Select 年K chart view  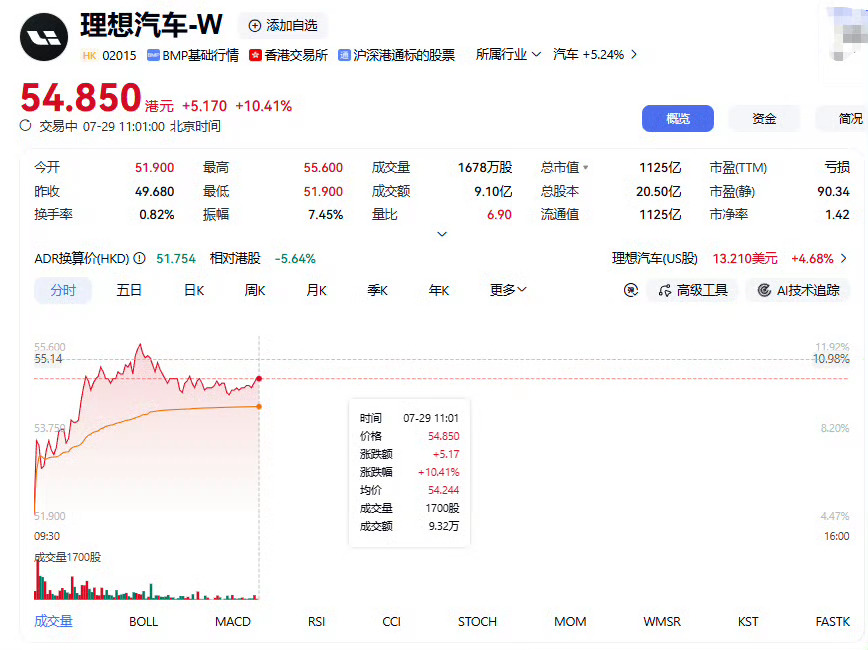[x=438, y=290]
